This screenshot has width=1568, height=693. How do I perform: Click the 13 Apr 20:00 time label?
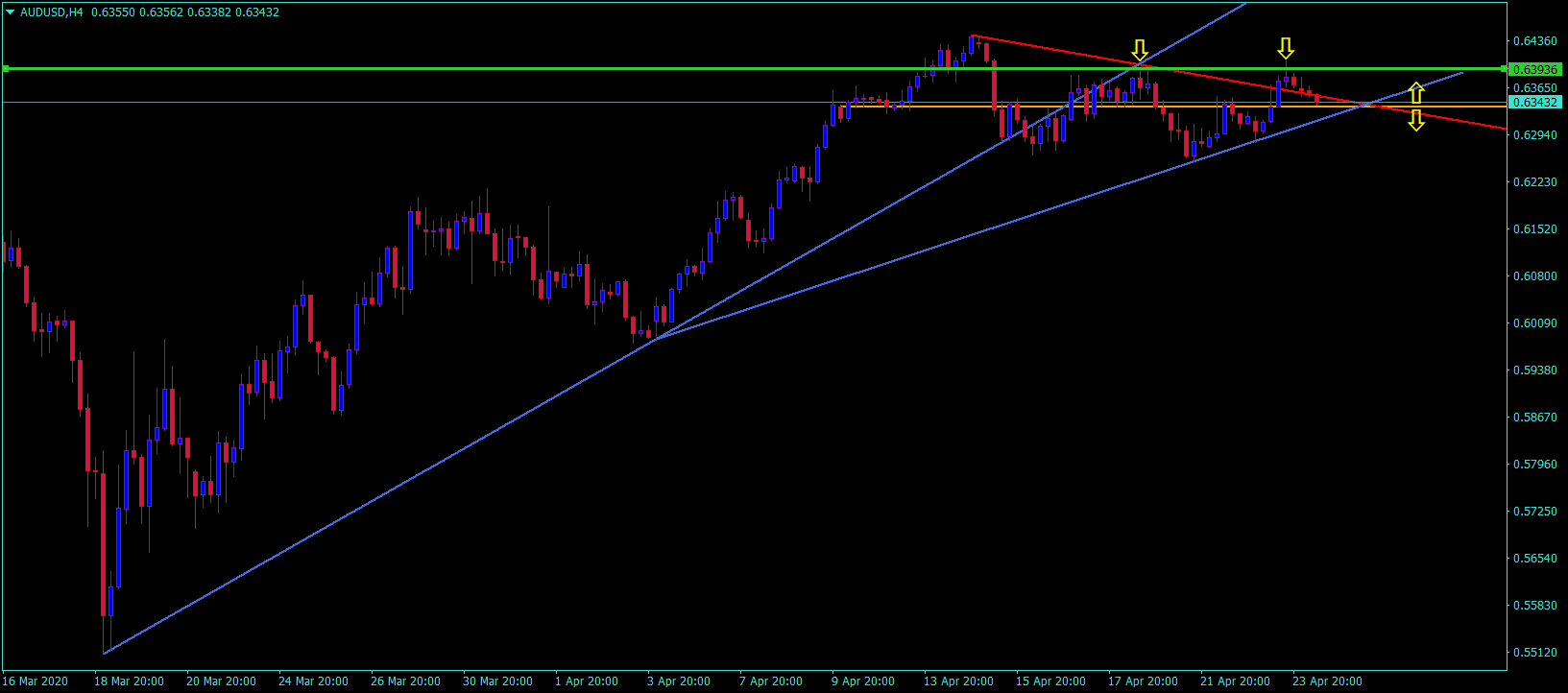(958, 681)
